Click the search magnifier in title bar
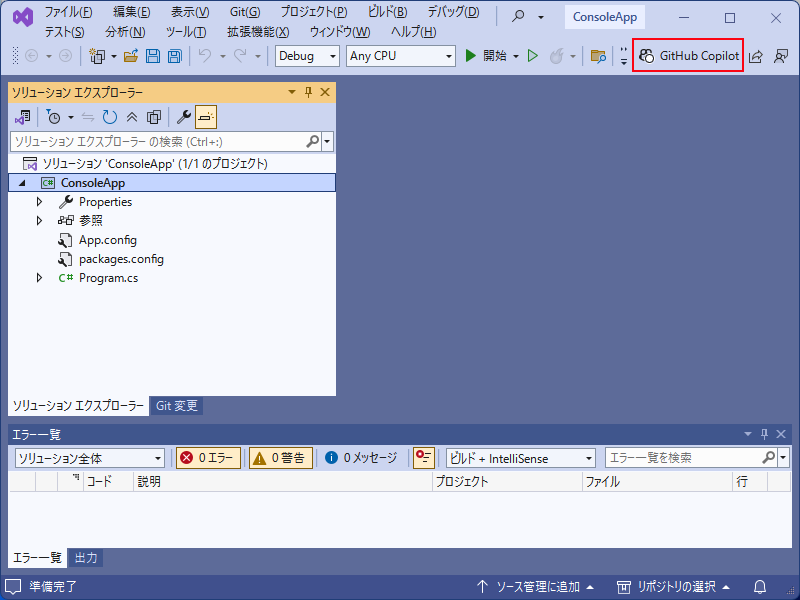The height and width of the screenshot is (600, 800). pyautogui.click(x=518, y=17)
